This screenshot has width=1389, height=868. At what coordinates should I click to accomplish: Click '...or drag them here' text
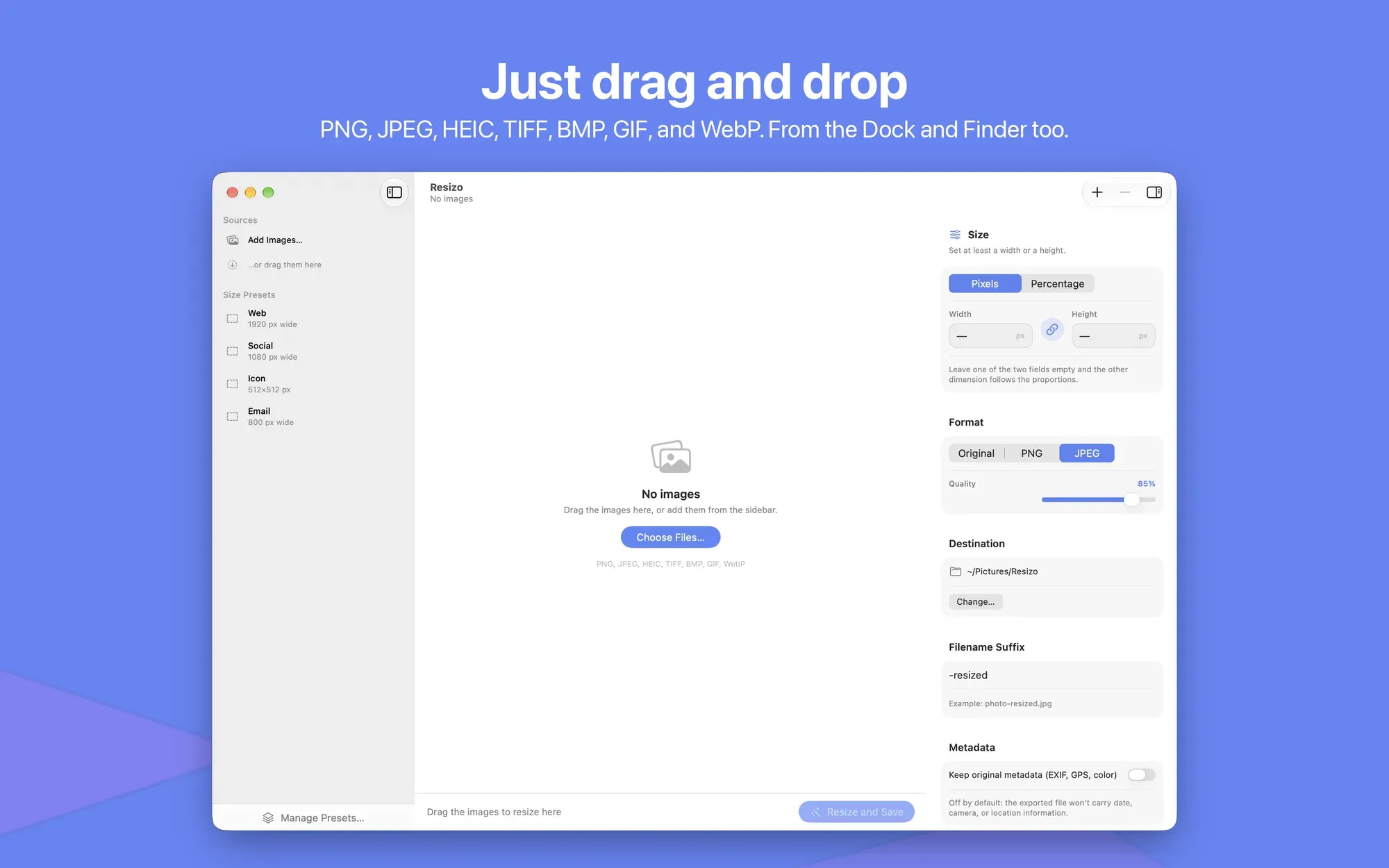point(285,265)
